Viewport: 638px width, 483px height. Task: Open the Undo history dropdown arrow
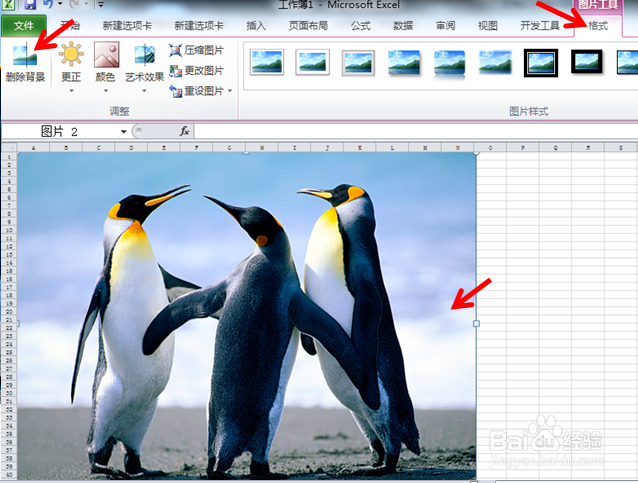[x=60, y=4]
